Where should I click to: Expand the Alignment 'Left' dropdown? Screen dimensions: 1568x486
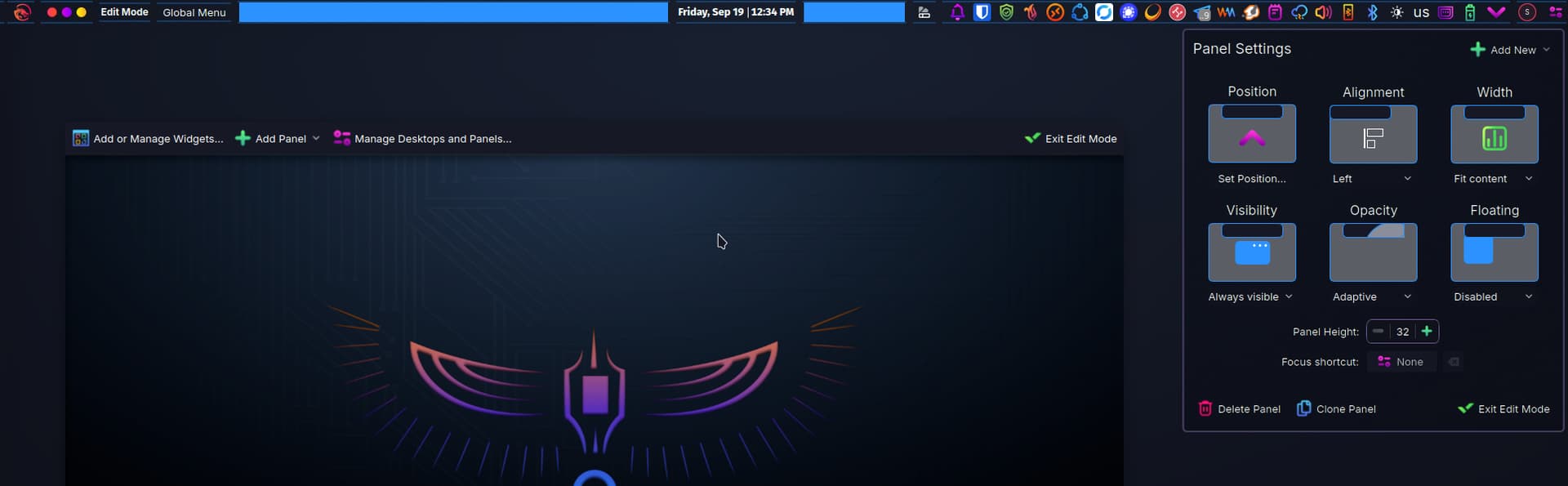[x=1372, y=179]
